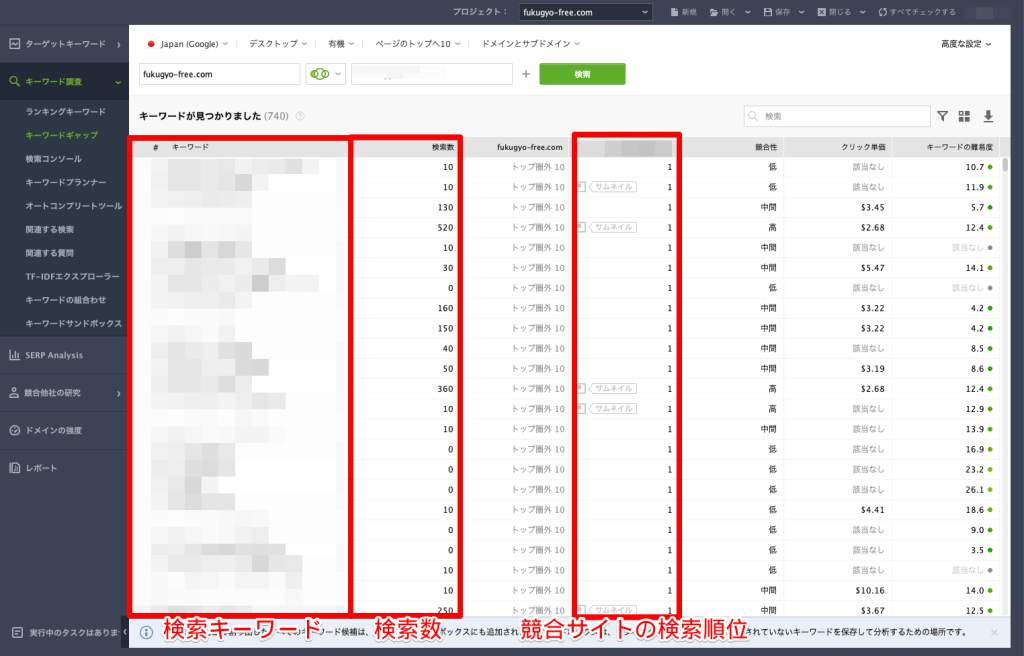The width and height of the screenshot is (1024, 656).
Task: Select キーワードの組合わせ in the sidebar
Action: pyautogui.click(x=65, y=300)
